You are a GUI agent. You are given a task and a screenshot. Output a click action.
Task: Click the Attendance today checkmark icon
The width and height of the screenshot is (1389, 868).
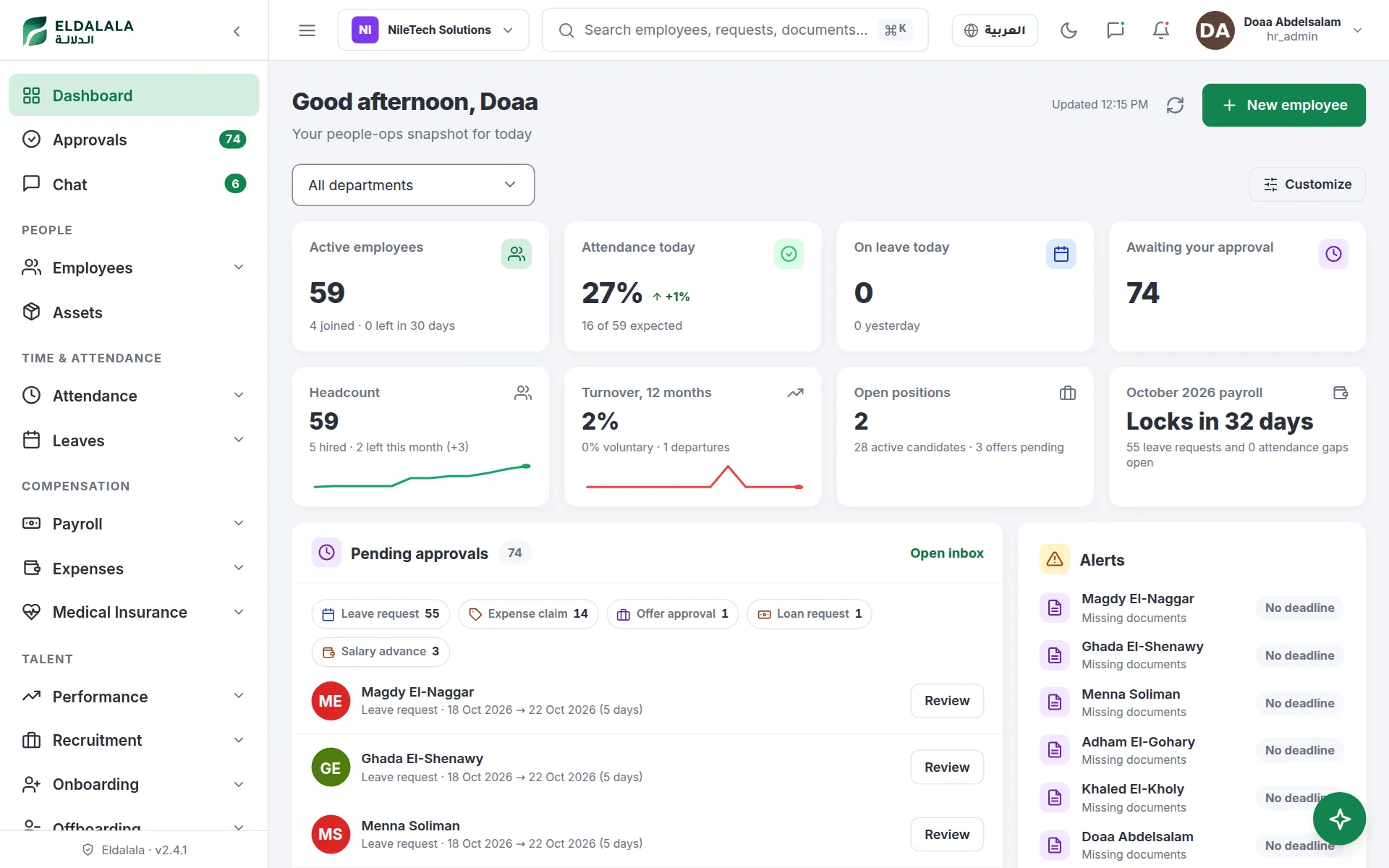[789, 254]
